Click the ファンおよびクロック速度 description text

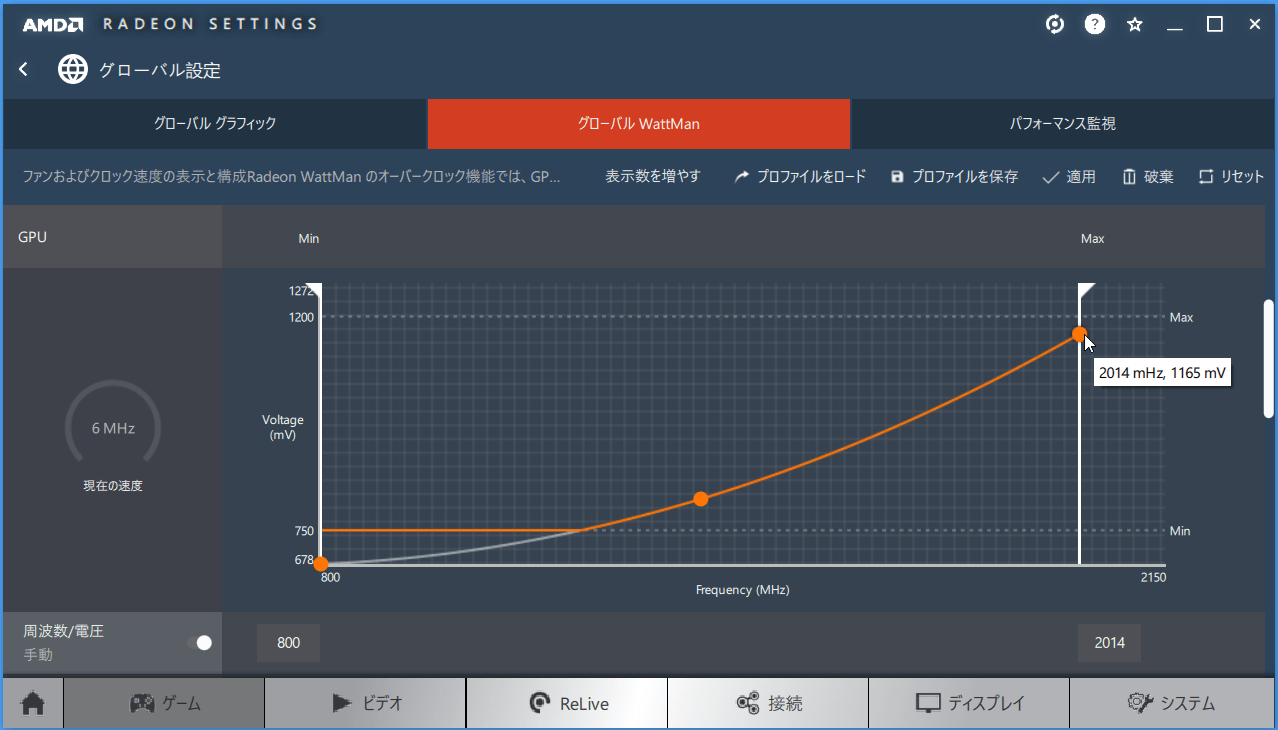click(x=292, y=176)
